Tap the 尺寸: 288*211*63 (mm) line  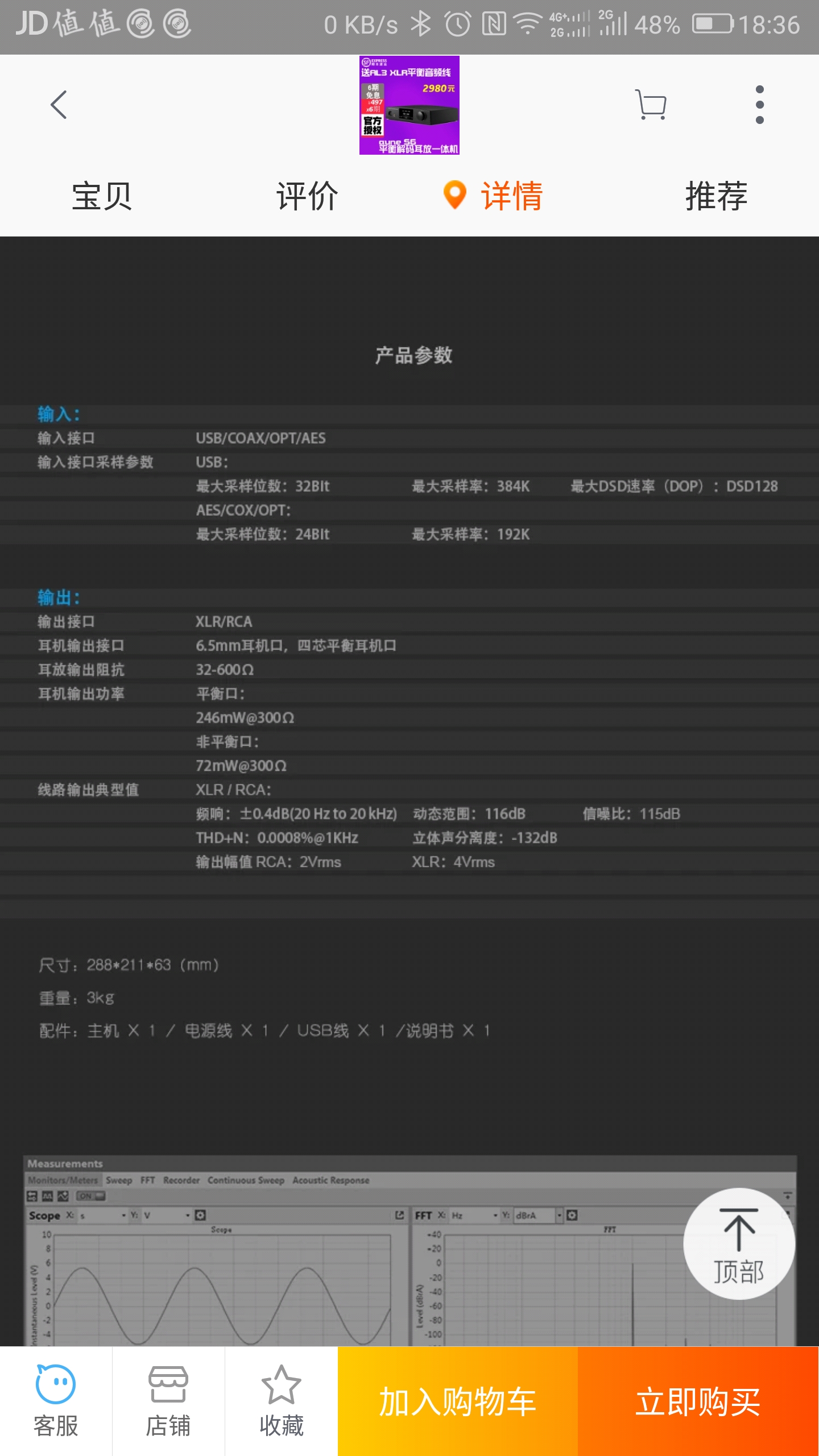coord(129,965)
